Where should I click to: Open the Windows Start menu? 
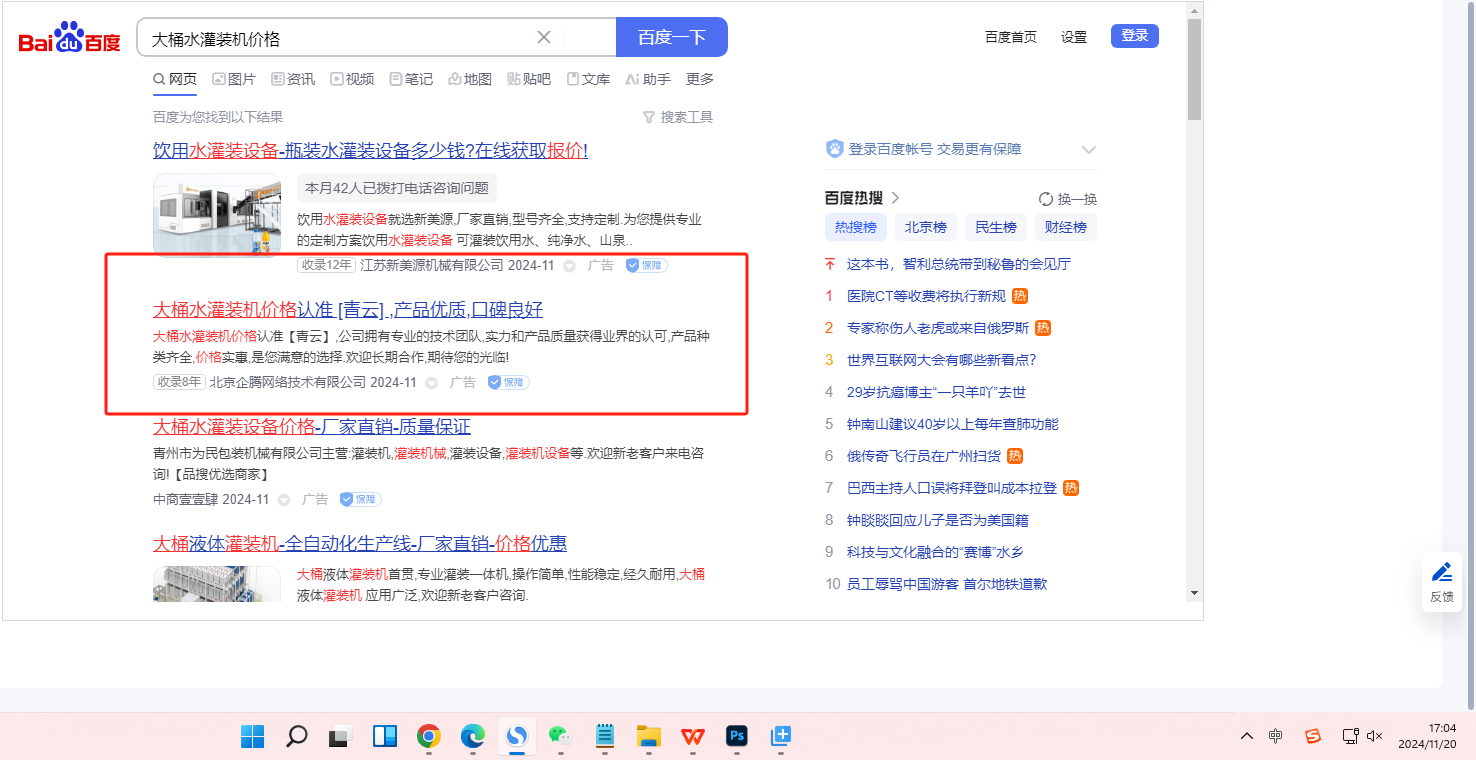tap(252, 737)
